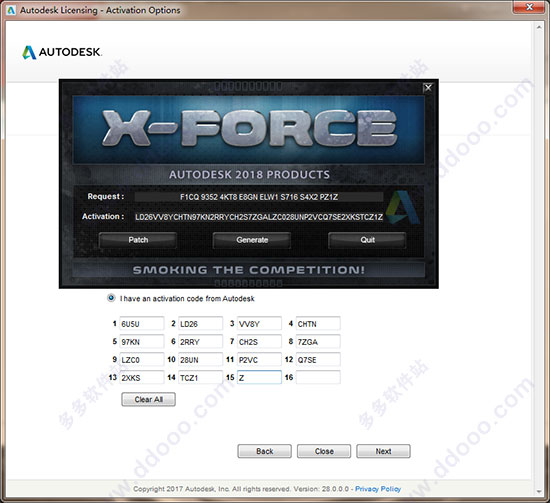This screenshot has height=503, width=550.
Task: Close the Autodesk Licensing window
Action: [x=530, y=7]
